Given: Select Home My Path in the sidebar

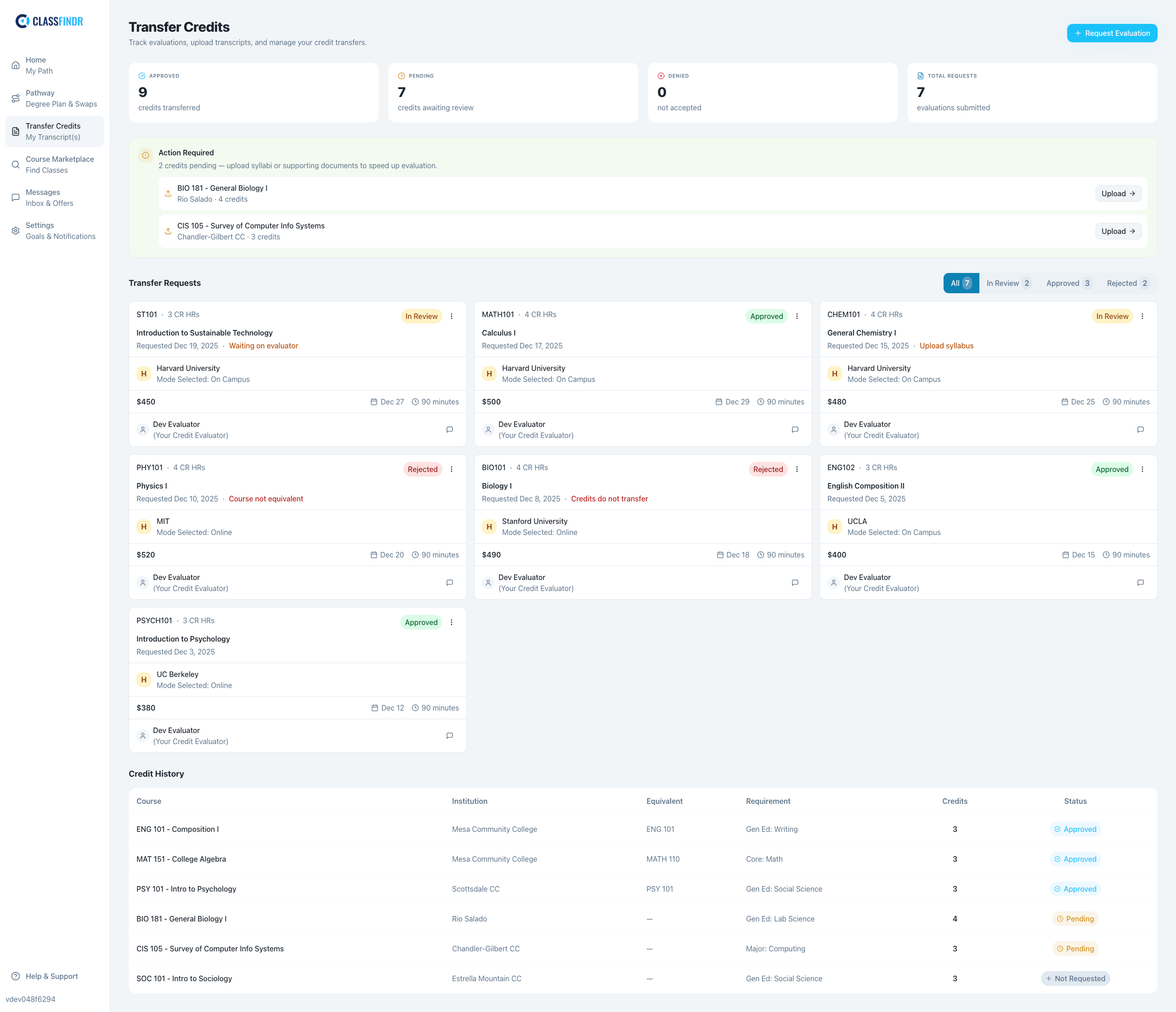Looking at the screenshot, I should [x=15, y=65].
